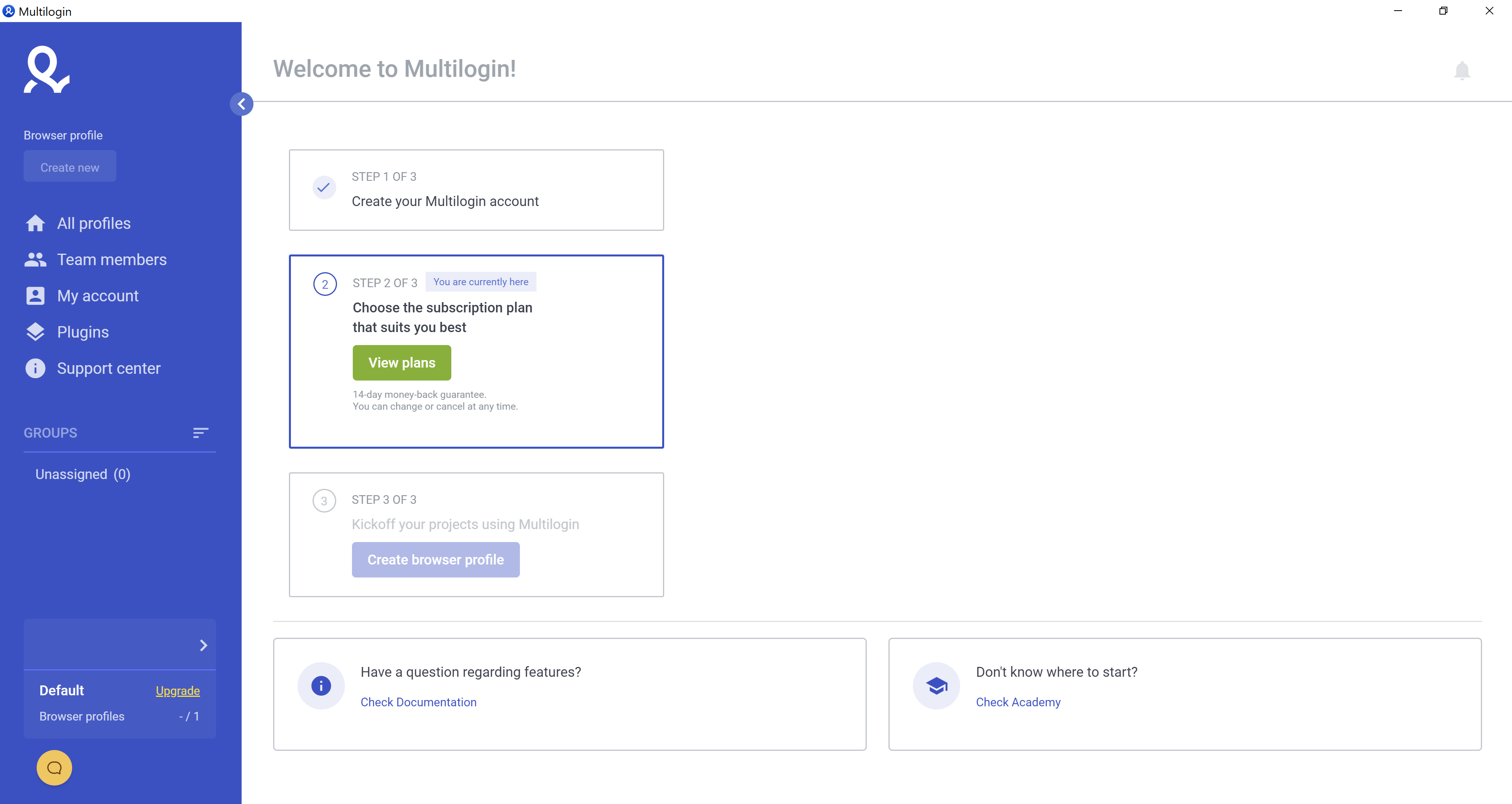Click the GROUPS header label
Viewport: 1512px width, 804px height.
(x=50, y=433)
